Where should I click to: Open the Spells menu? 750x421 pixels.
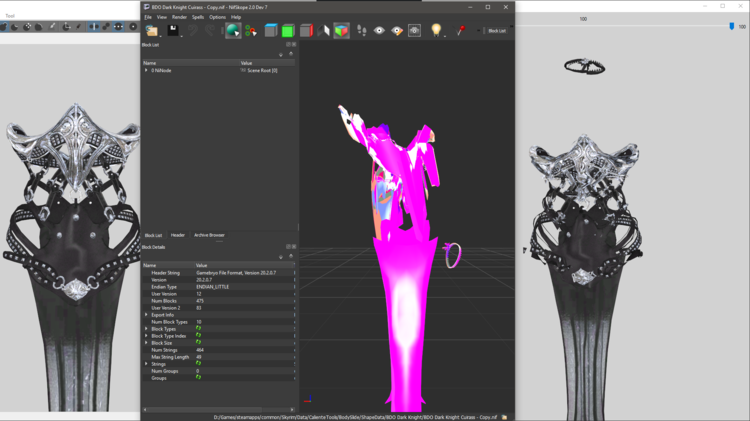pyautogui.click(x=198, y=17)
